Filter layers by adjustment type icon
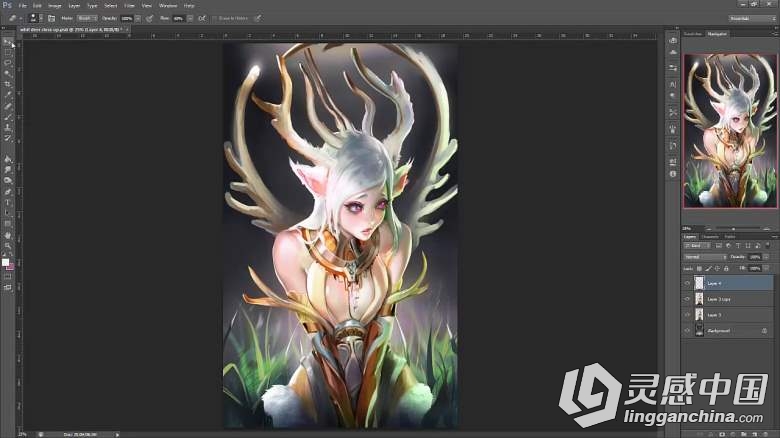Viewport: 780px width, 438px height. pyautogui.click(x=729, y=246)
